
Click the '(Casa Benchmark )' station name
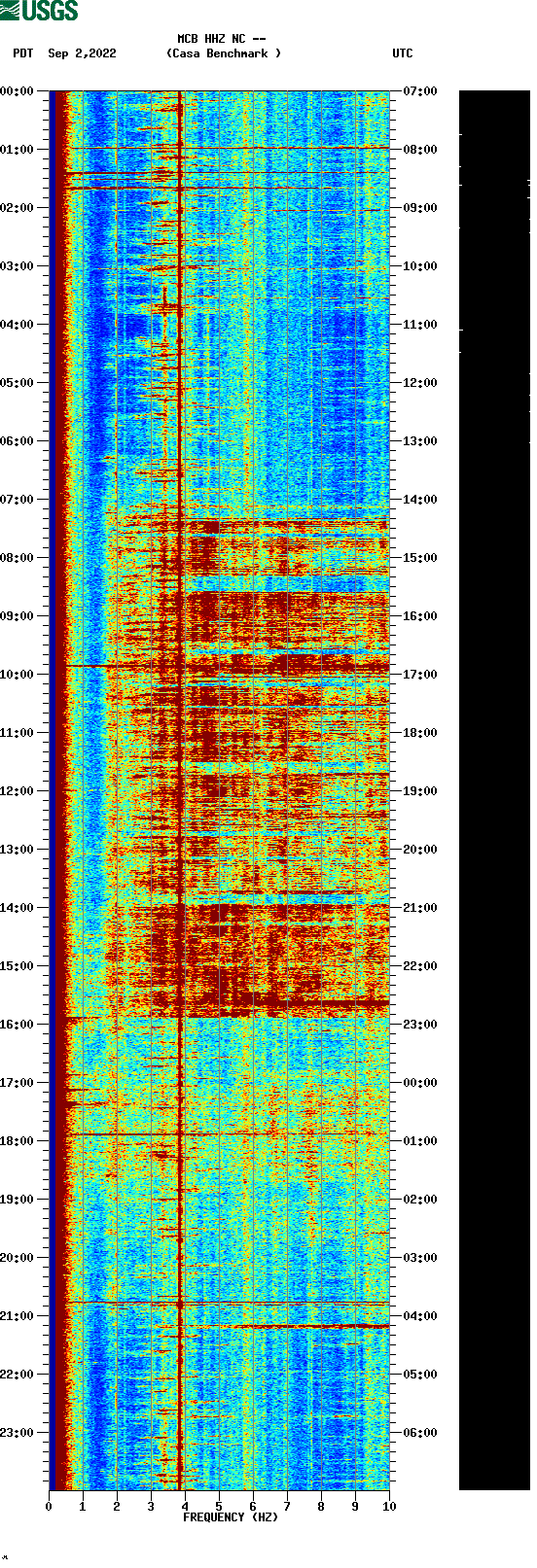point(224,53)
